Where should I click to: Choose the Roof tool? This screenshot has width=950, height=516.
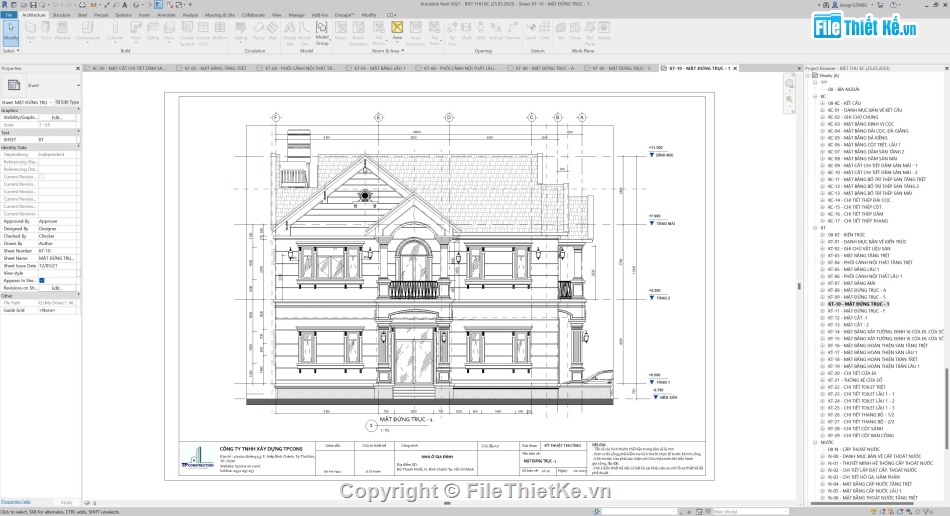(136, 31)
